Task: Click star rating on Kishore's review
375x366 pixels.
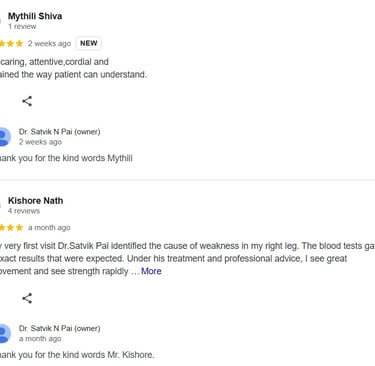Action: point(11,228)
